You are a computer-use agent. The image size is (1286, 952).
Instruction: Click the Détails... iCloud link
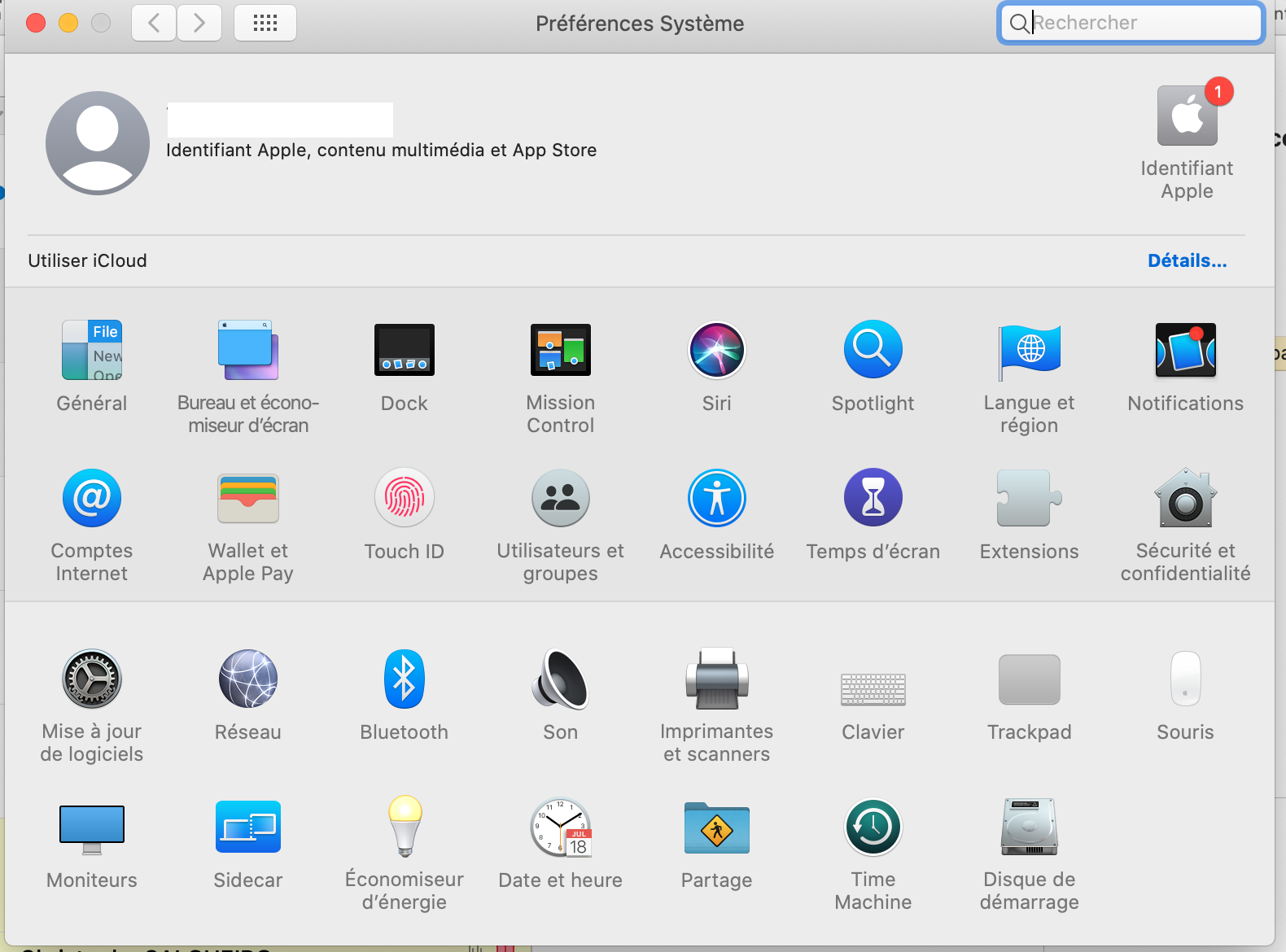pyautogui.click(x=1188, y=261)
